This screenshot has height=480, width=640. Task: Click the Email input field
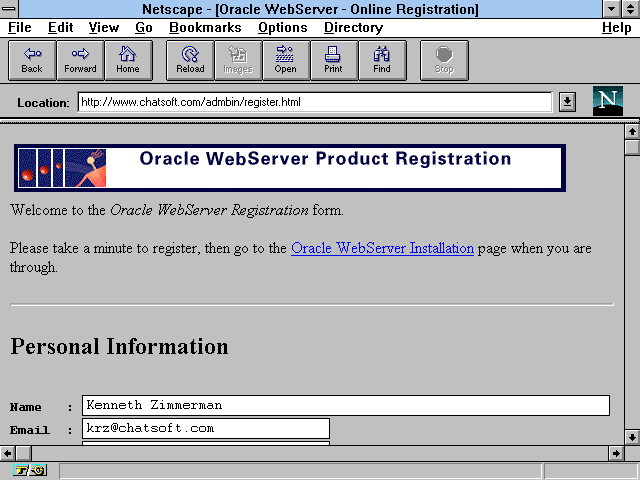tap(205, 428)
